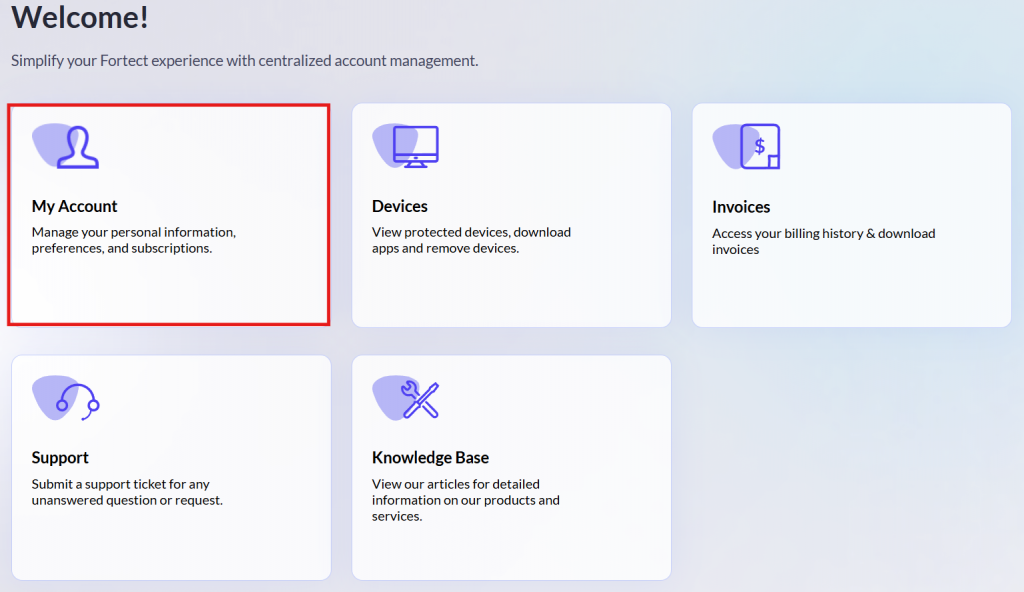Click "Manage your personal information" description
The height and width of the screenshot is (592, 1024).
(134, 240)
